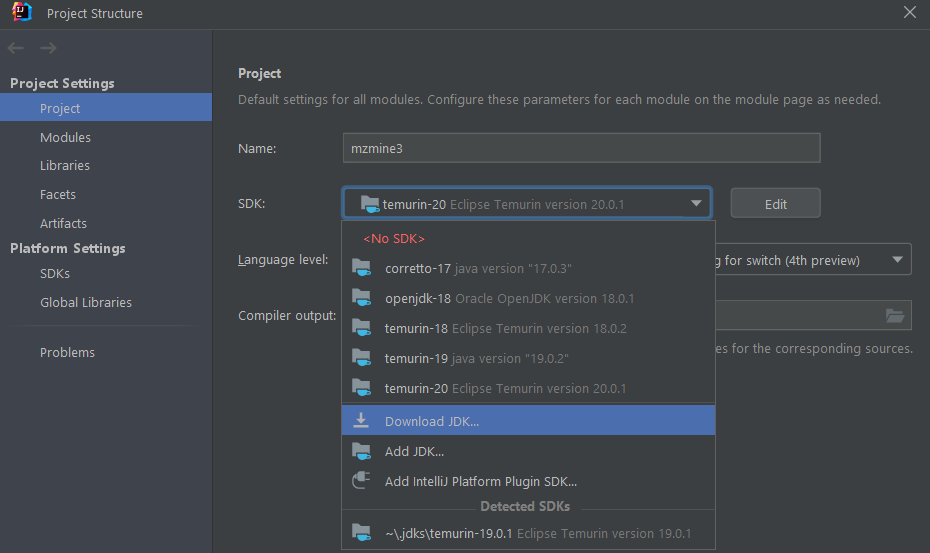Click the IntelliJ IDEA logo icon
Image resolution: width=930 pixels, height=553 pixels.
[22, 12]
